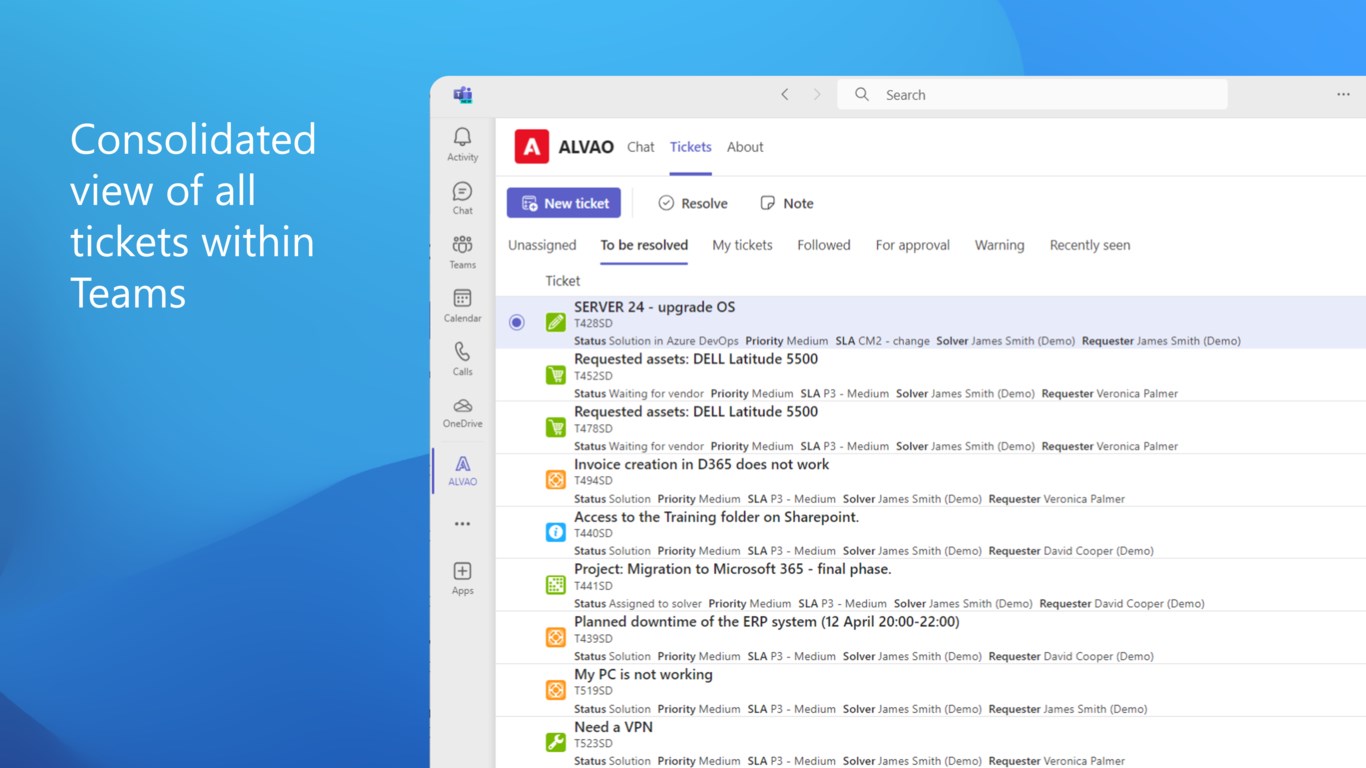The width and height of the screenshot is (1366, 768).
Task: Show the Followed tickets view
Action: coord(824,245)
